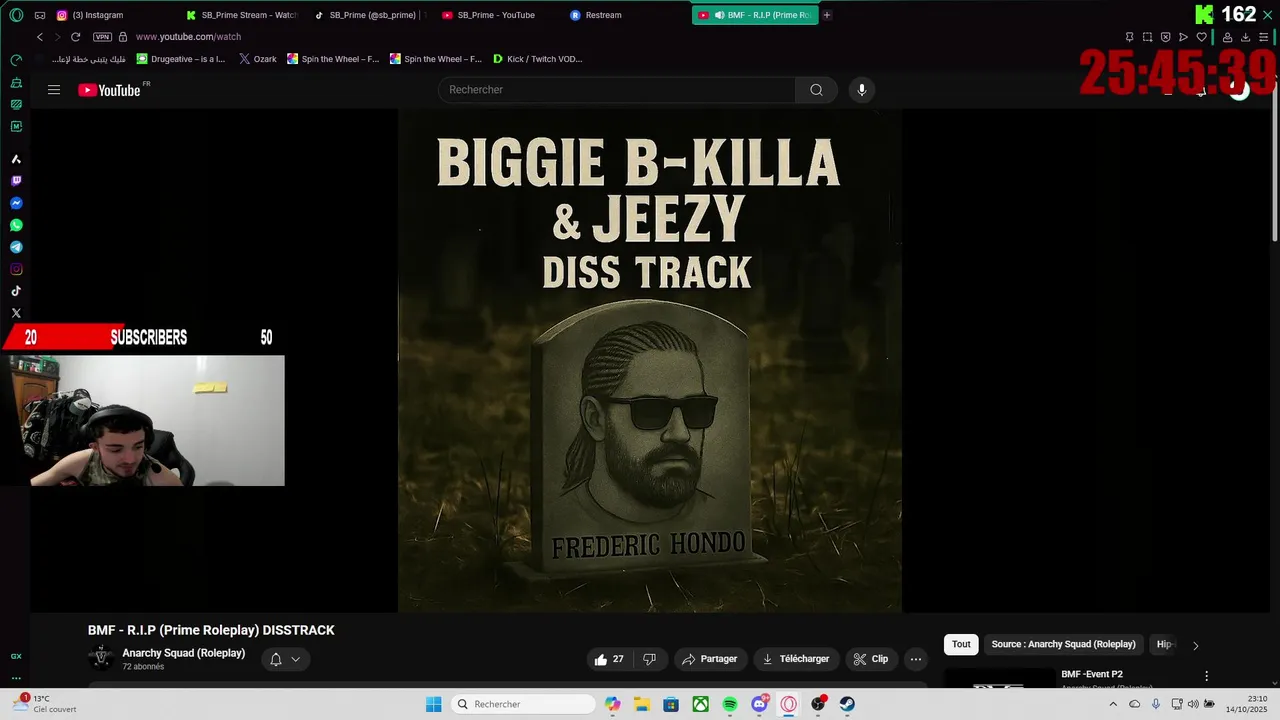Toggle the browser VPN badge
Screen dimensions: 1280x720
[102, 37]
